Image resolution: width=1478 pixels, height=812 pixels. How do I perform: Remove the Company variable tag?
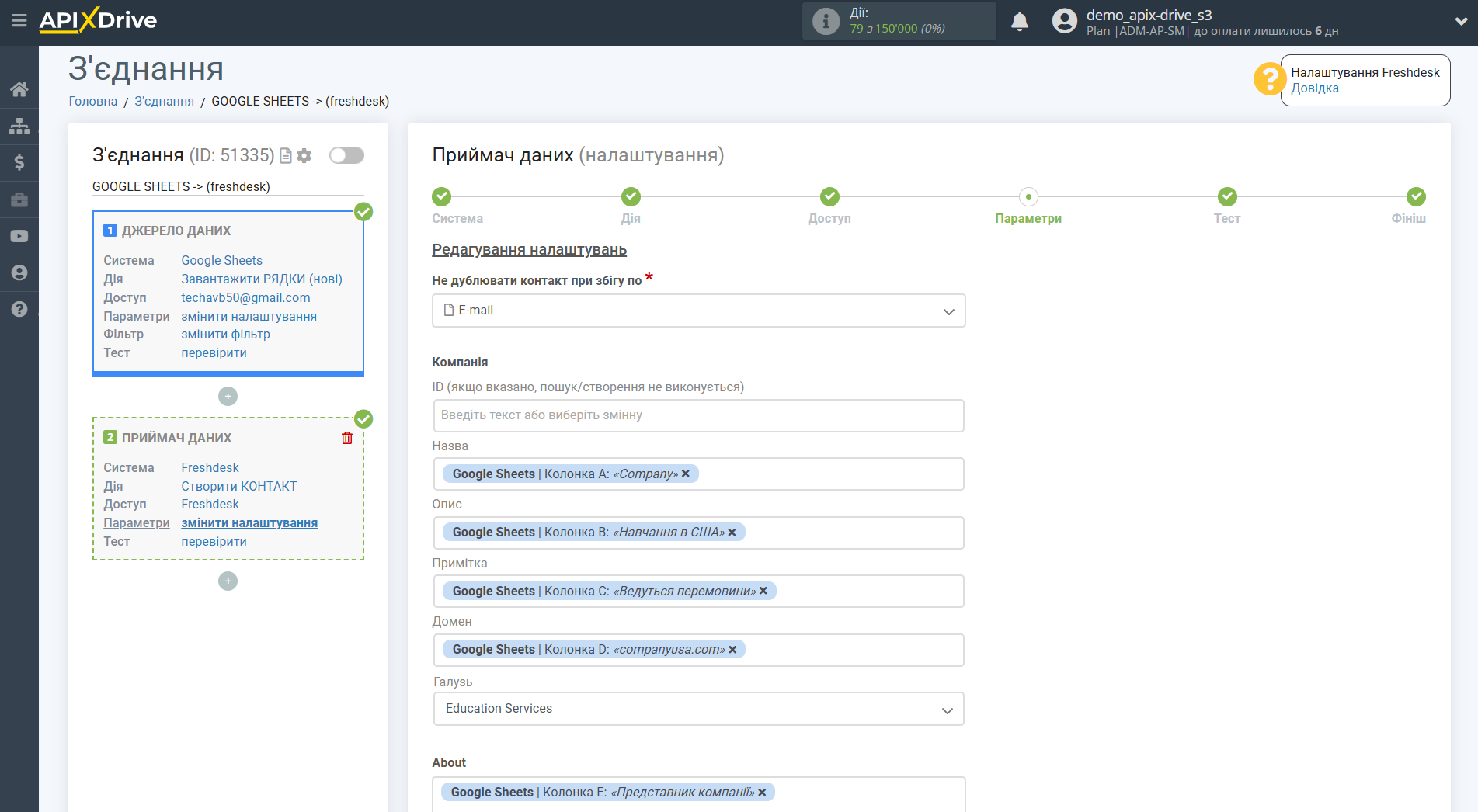click(x=686, y=474)
